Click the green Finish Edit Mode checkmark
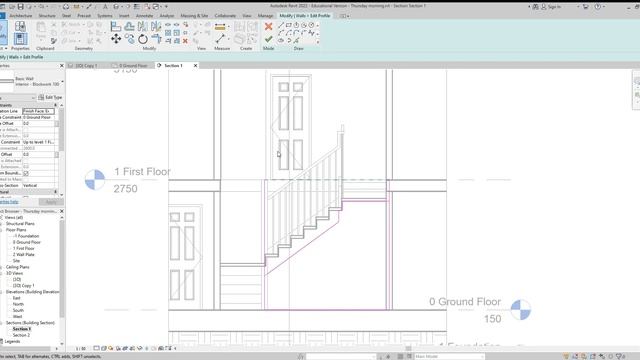The height and width of the screenshot is (360, 640). 268,39
